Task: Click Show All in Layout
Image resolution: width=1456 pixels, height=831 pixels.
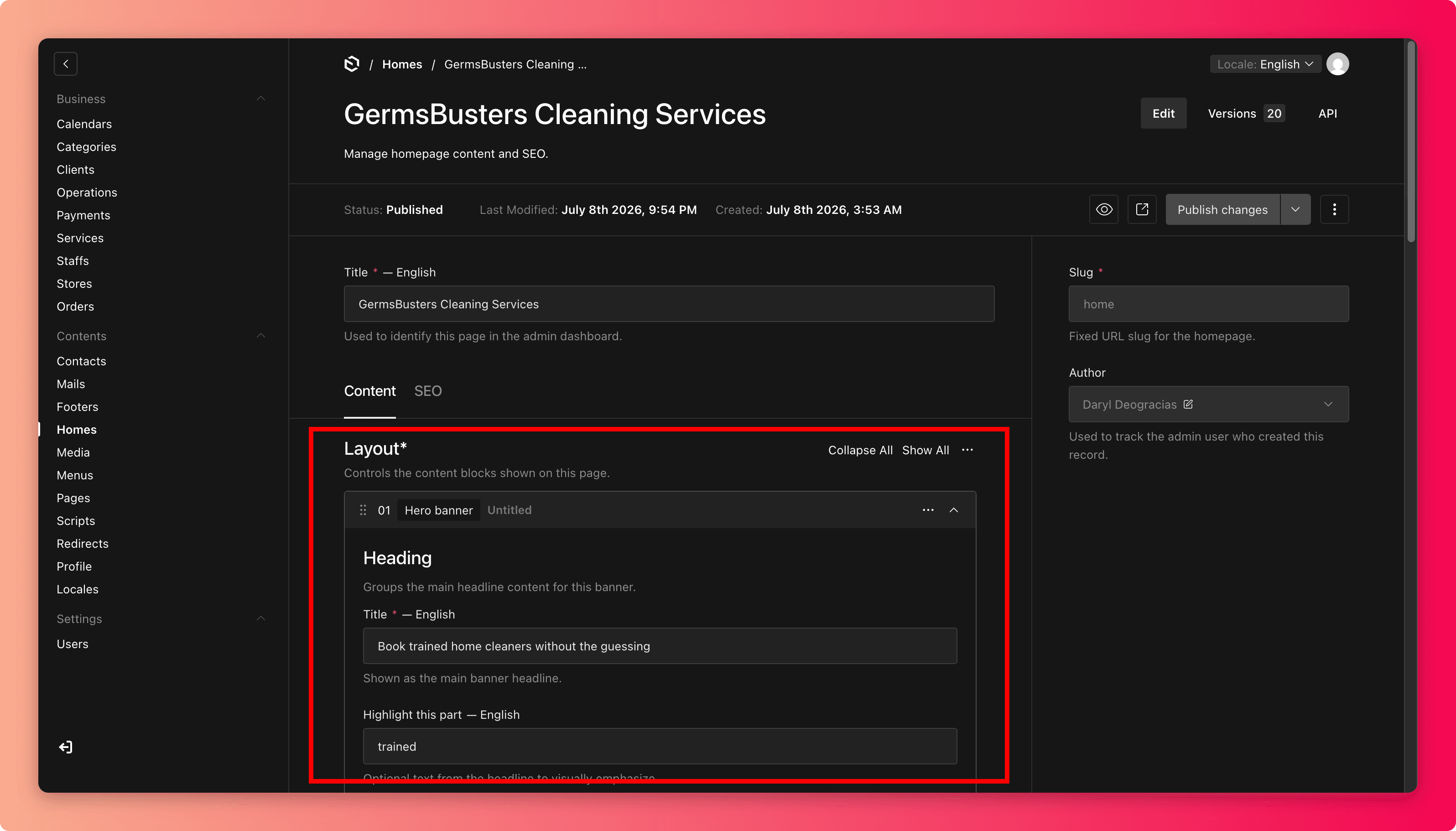Action: pos(926,450)
